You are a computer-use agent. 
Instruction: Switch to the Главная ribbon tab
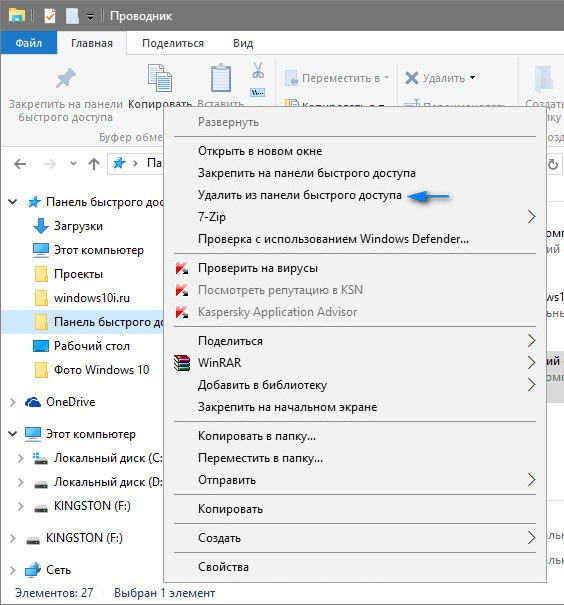pos(92,43)
